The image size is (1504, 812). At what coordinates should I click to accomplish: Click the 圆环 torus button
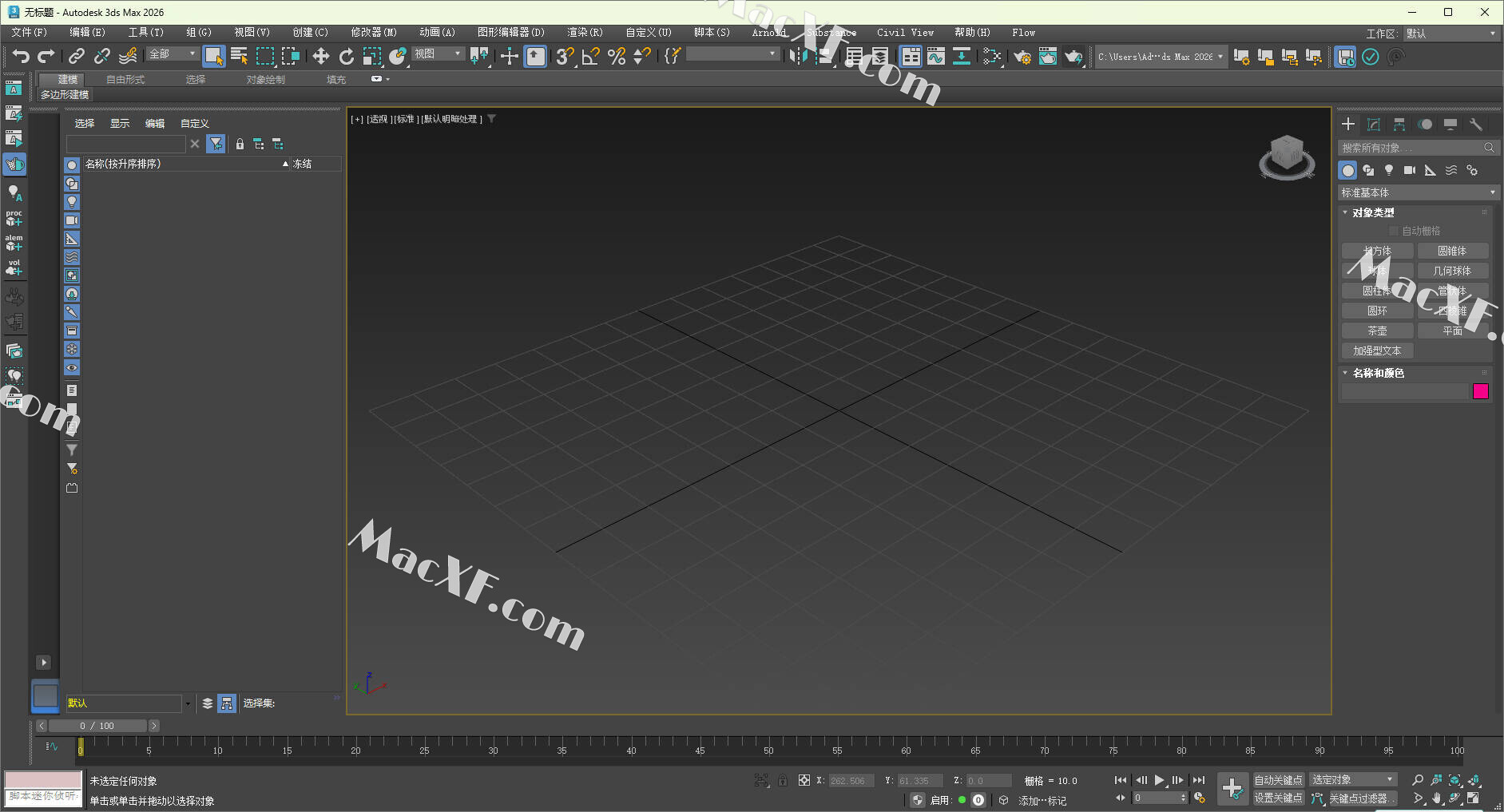click(x=1377, y=311)
